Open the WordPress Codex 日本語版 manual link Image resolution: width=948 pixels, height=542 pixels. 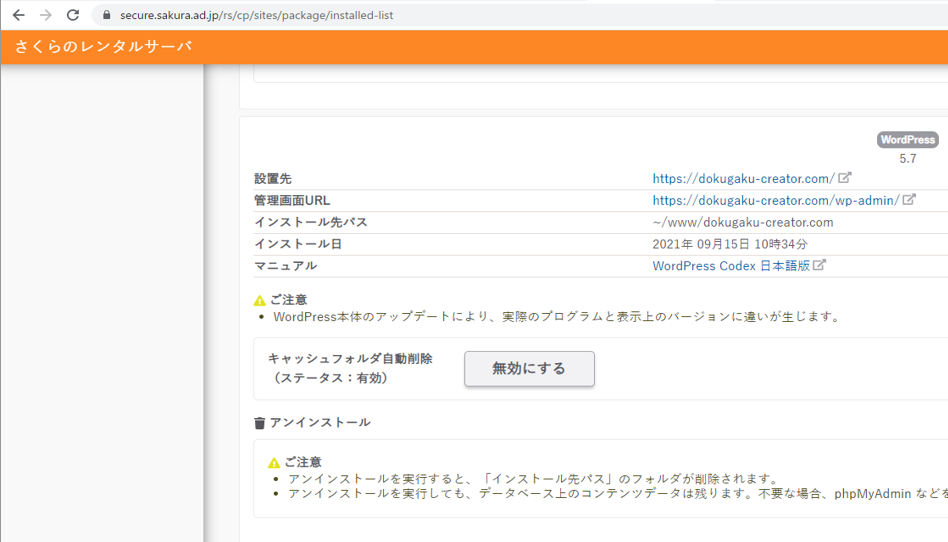pos(731,266)
